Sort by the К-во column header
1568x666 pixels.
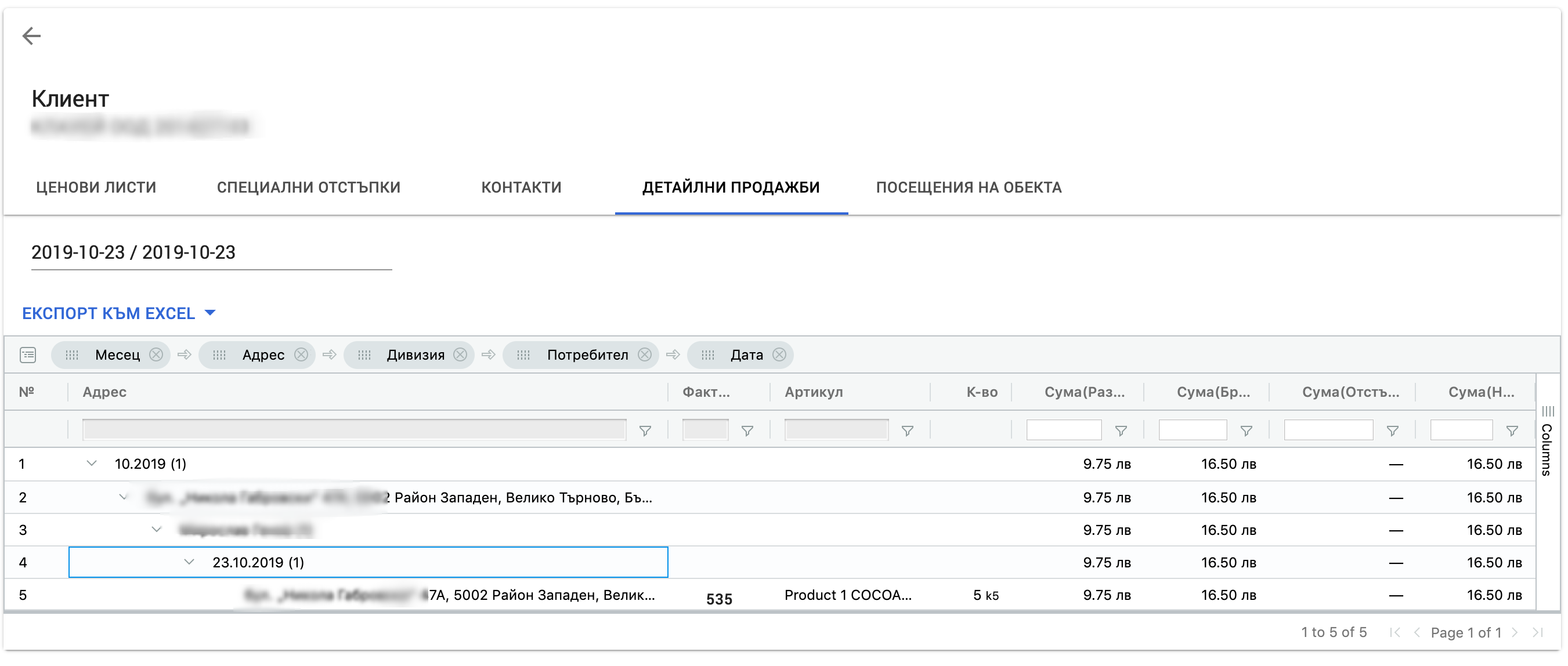click(x=982, y=392)
